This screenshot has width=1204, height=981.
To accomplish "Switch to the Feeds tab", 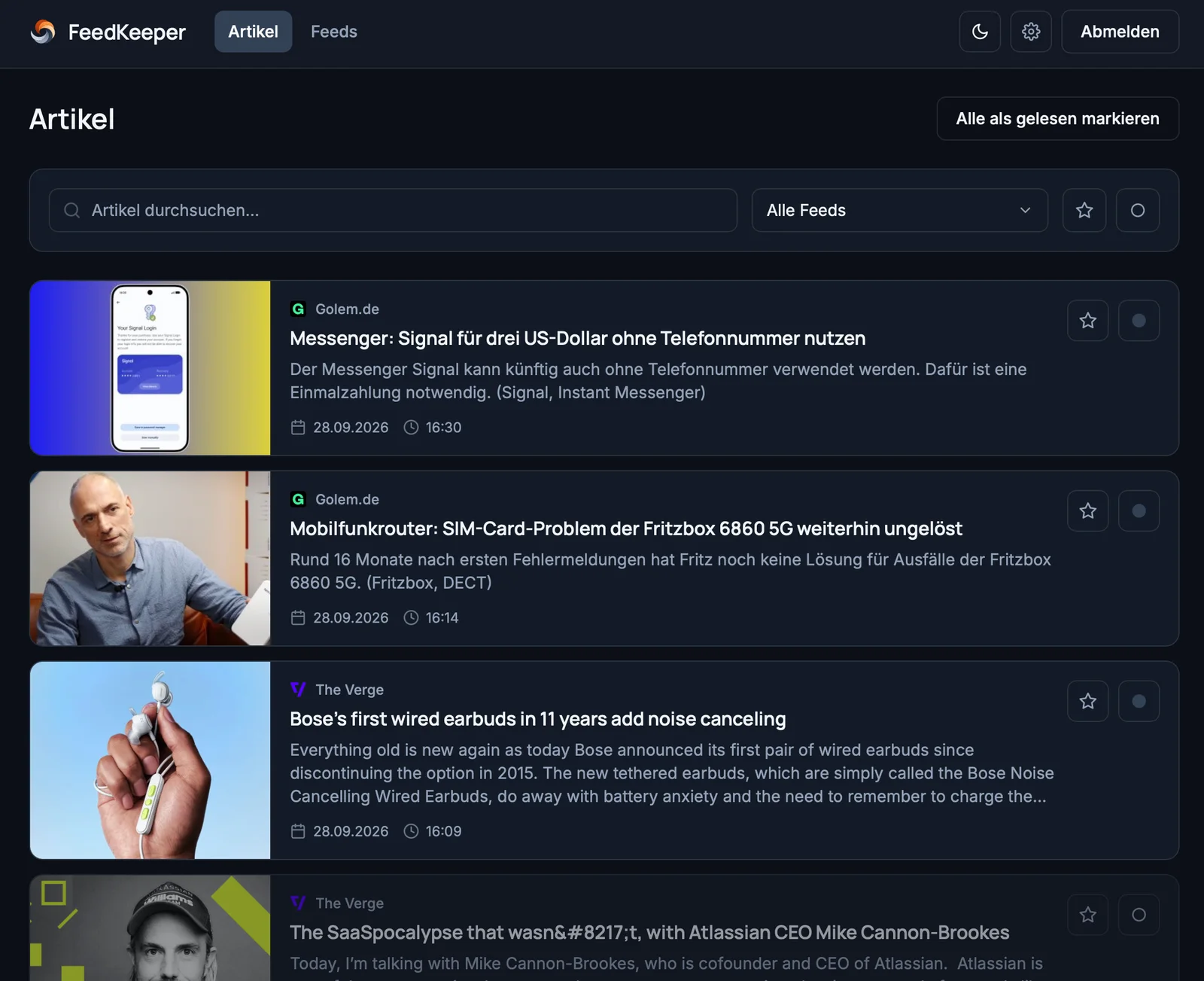I will click(x=334, y=32).
